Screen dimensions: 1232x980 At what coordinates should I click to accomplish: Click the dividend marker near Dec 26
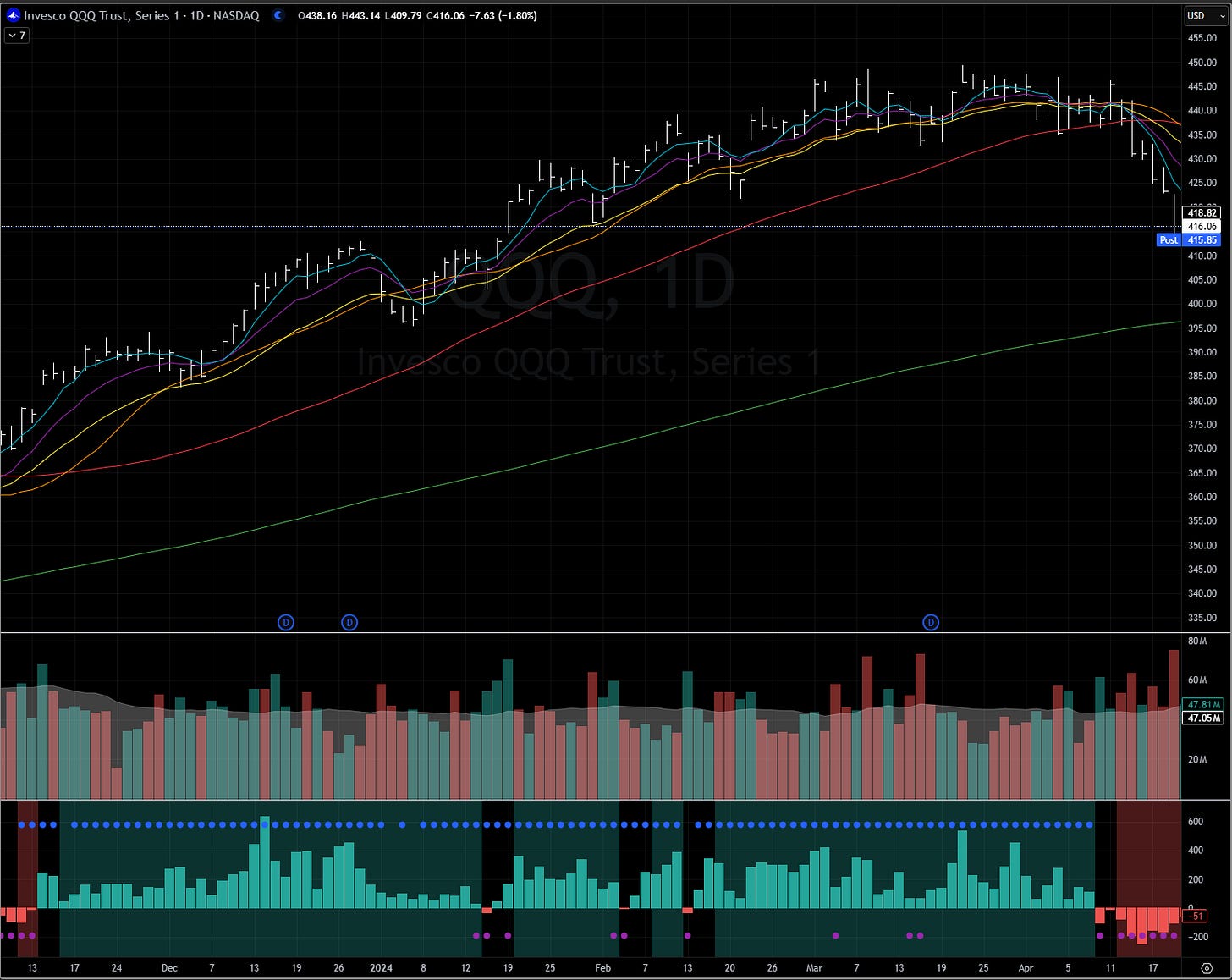(x=349, y=623)
